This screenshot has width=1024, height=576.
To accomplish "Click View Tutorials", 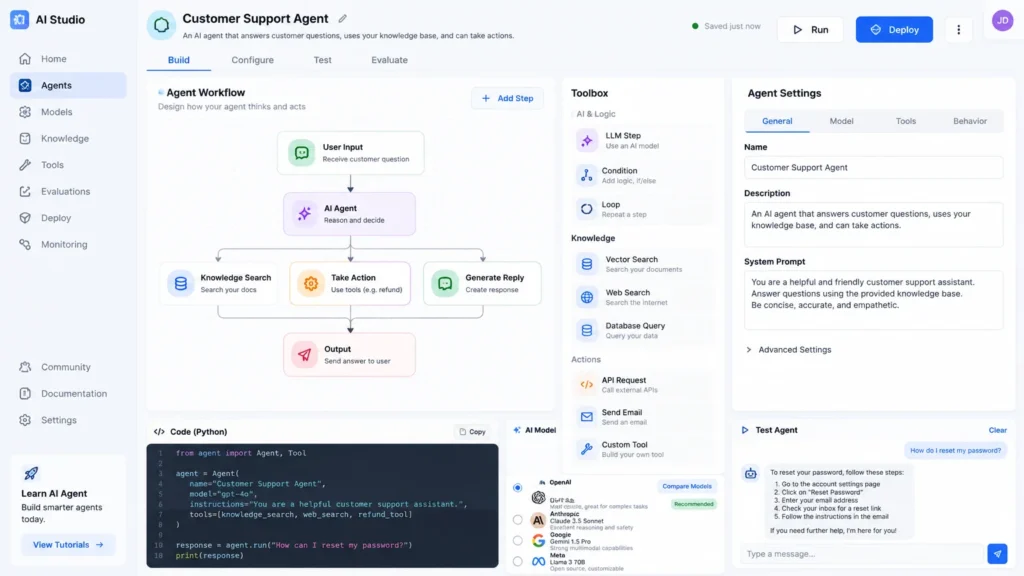I will [x=68, y=545].
